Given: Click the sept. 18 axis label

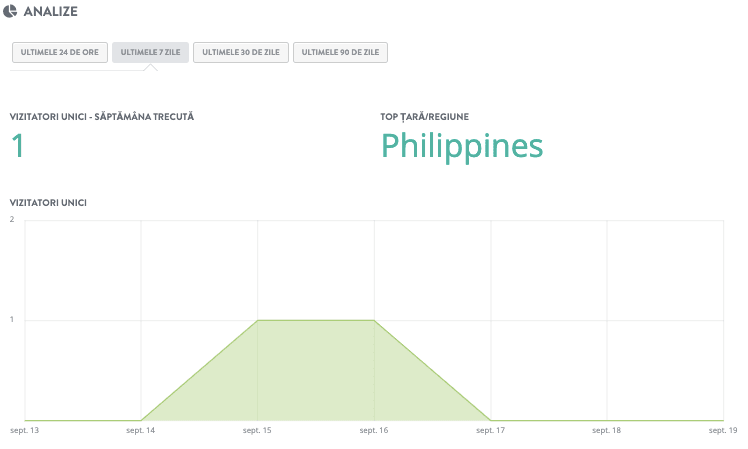Looking at the screenshot, I should pyautogui.click(x=607, y=430).
